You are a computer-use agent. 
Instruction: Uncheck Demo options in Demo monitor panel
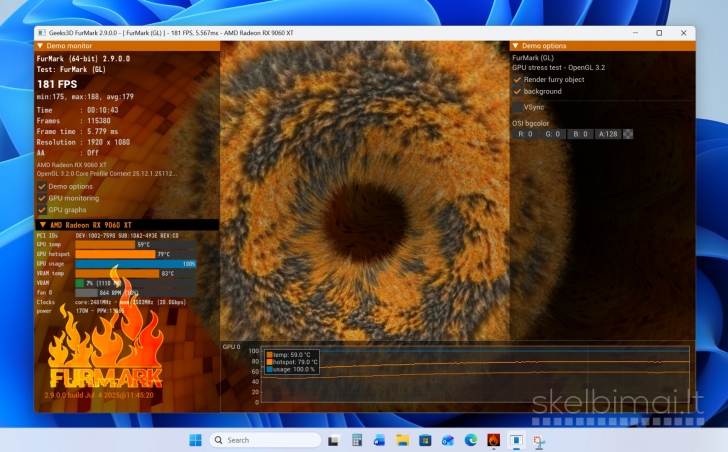tap(42, 186)
